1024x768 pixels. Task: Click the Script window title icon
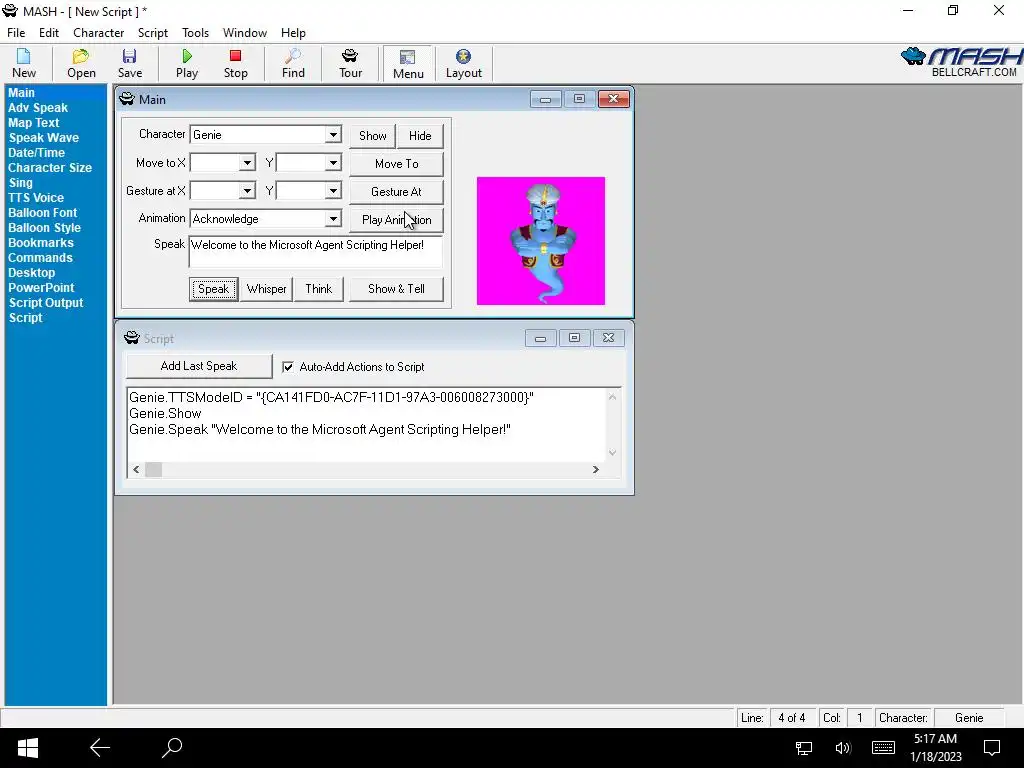pyautogui.click(x=132, y=338)
